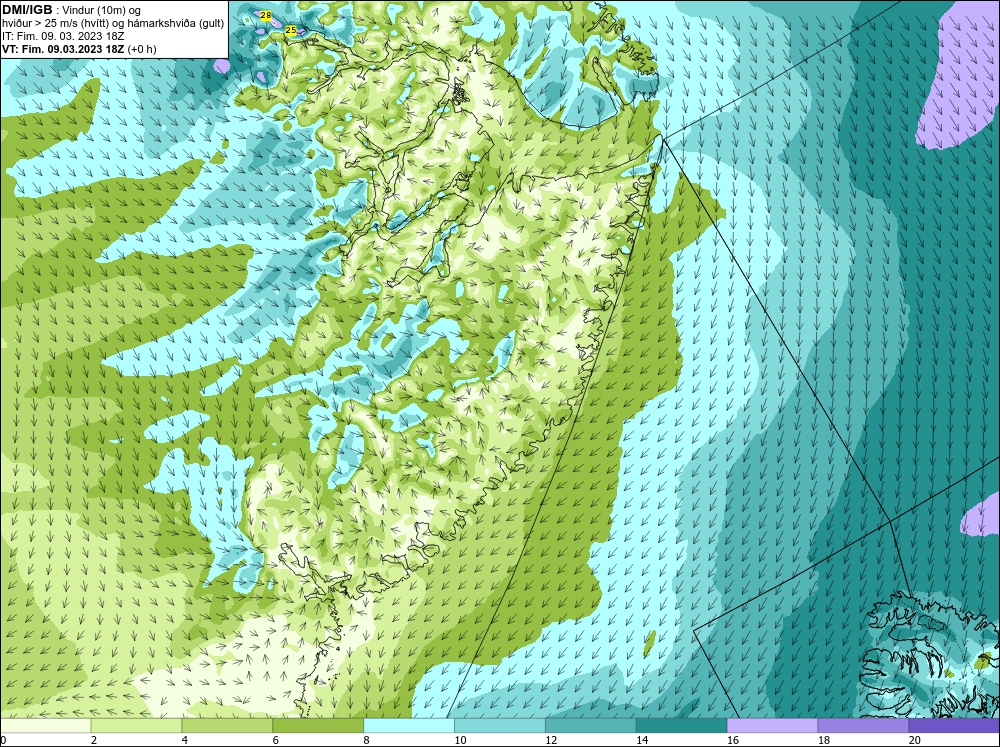Viewport: 1000px width, 747px height.
Task: Click the legend scale value 12
Action: click(551, 740)
